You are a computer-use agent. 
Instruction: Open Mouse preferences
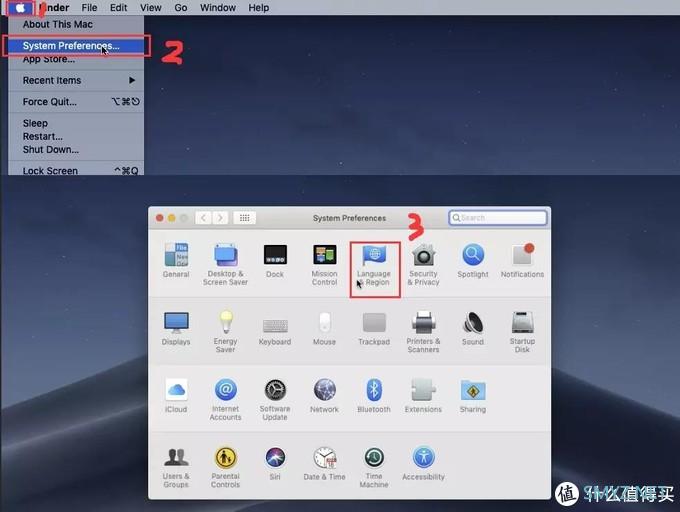tap(324, 328)
